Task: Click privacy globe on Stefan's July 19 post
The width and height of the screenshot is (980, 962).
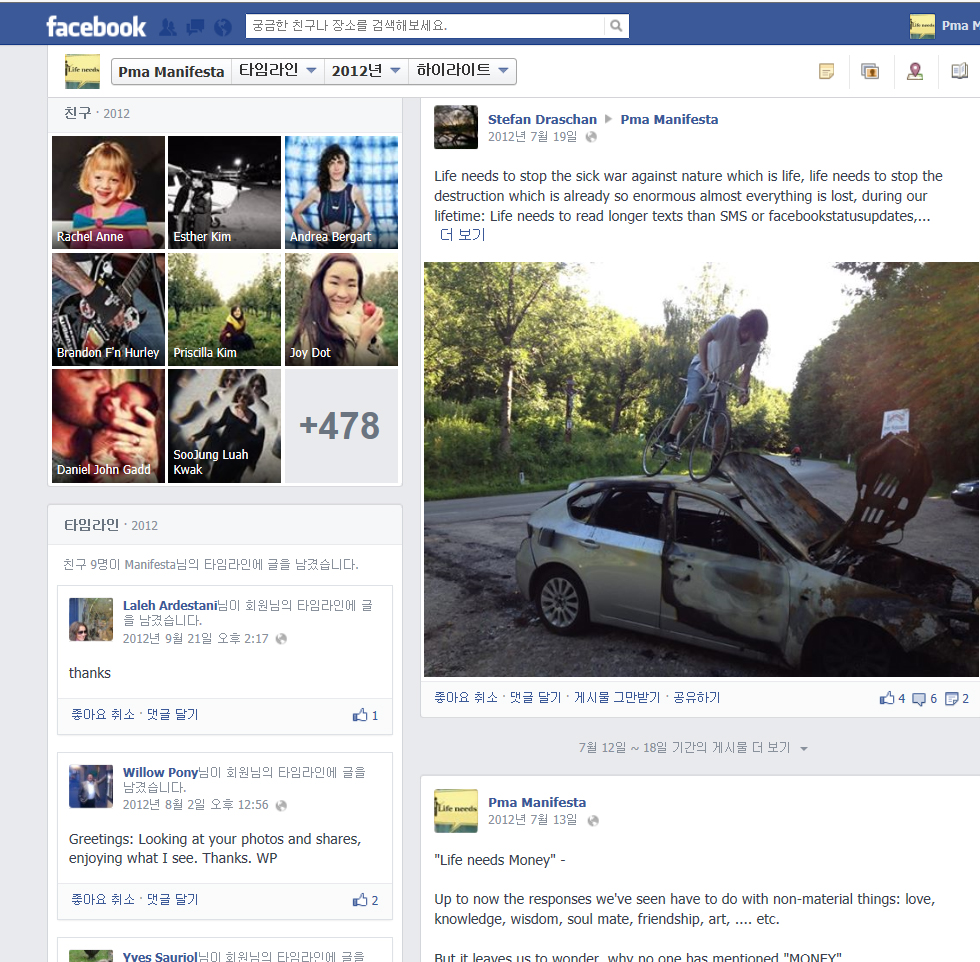Action: click(x=591, y=137)
